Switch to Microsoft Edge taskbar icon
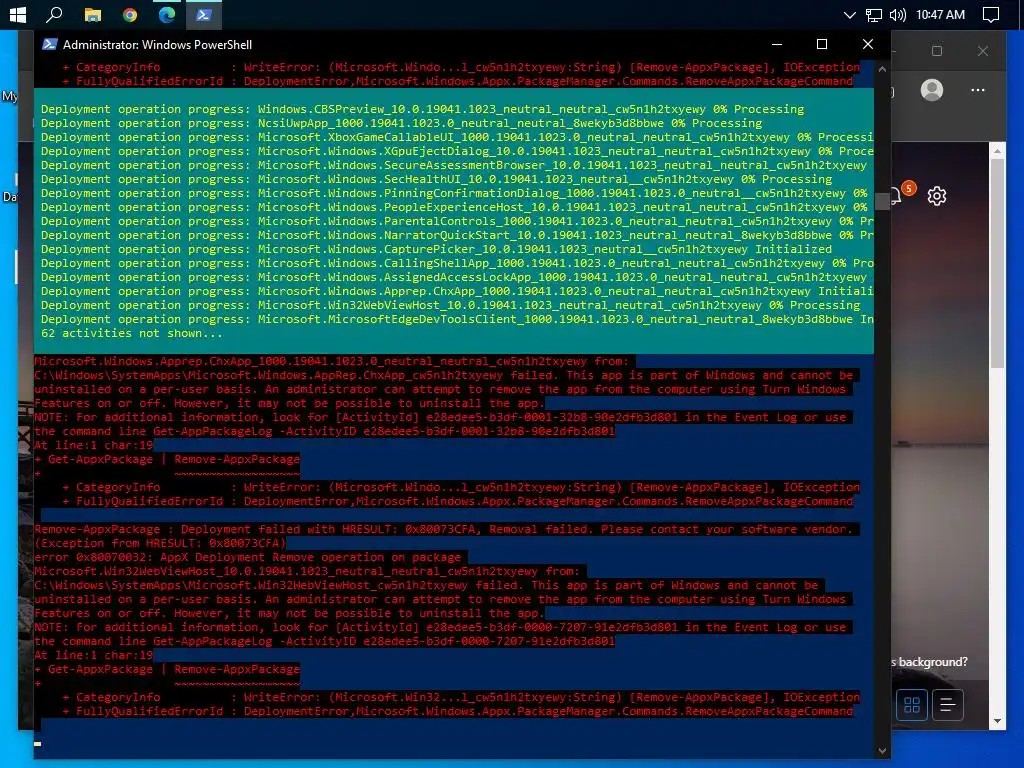The width and height of the screenshot is (1024, 768). pos(167,14)
